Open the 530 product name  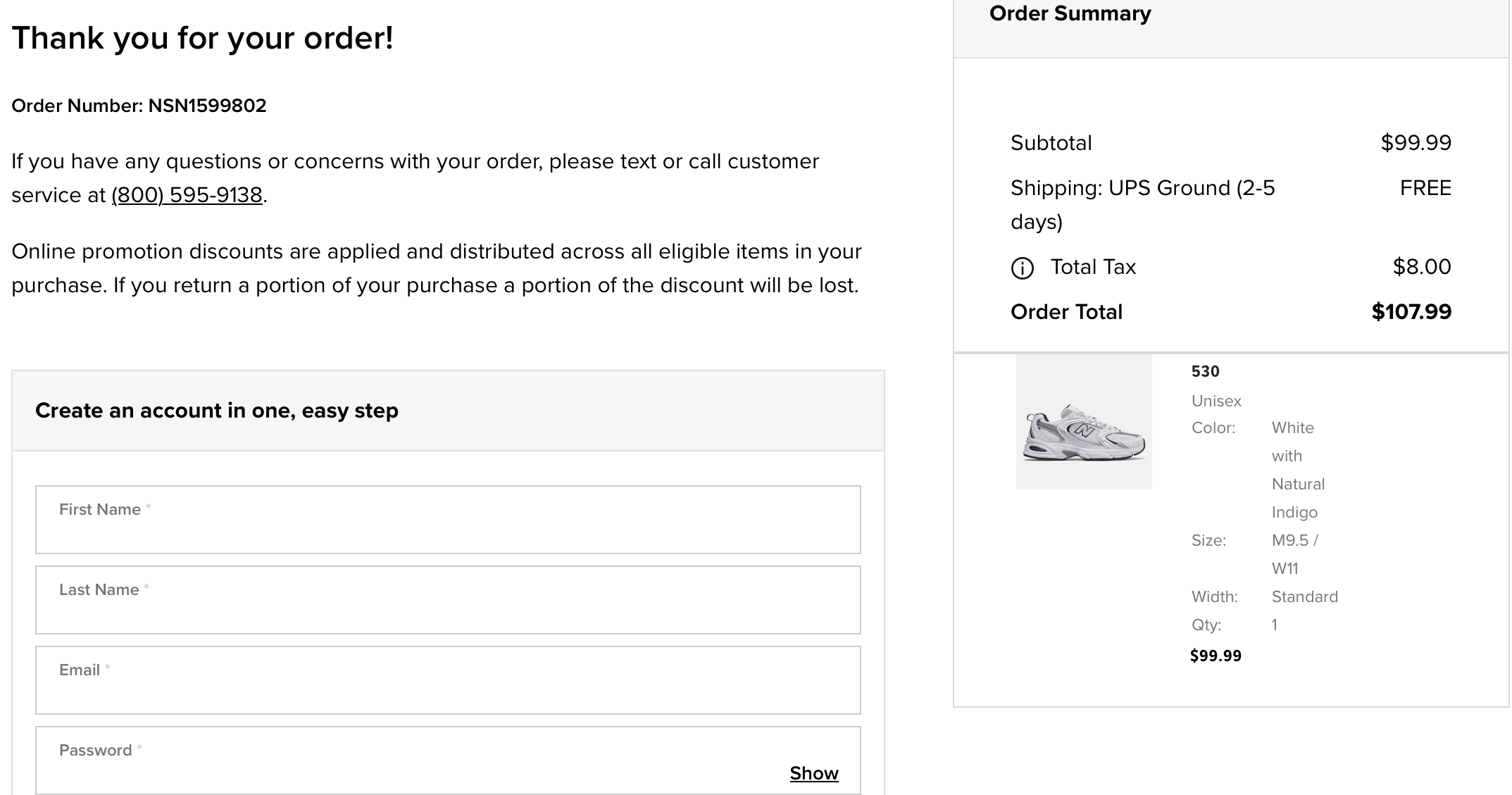click(x=1205, y=371)
